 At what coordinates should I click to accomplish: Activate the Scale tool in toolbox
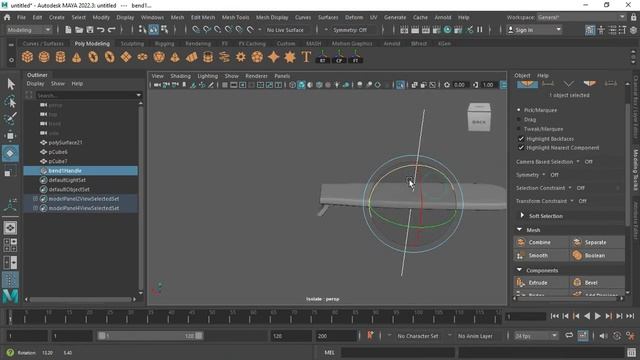[x=8, y=173]
